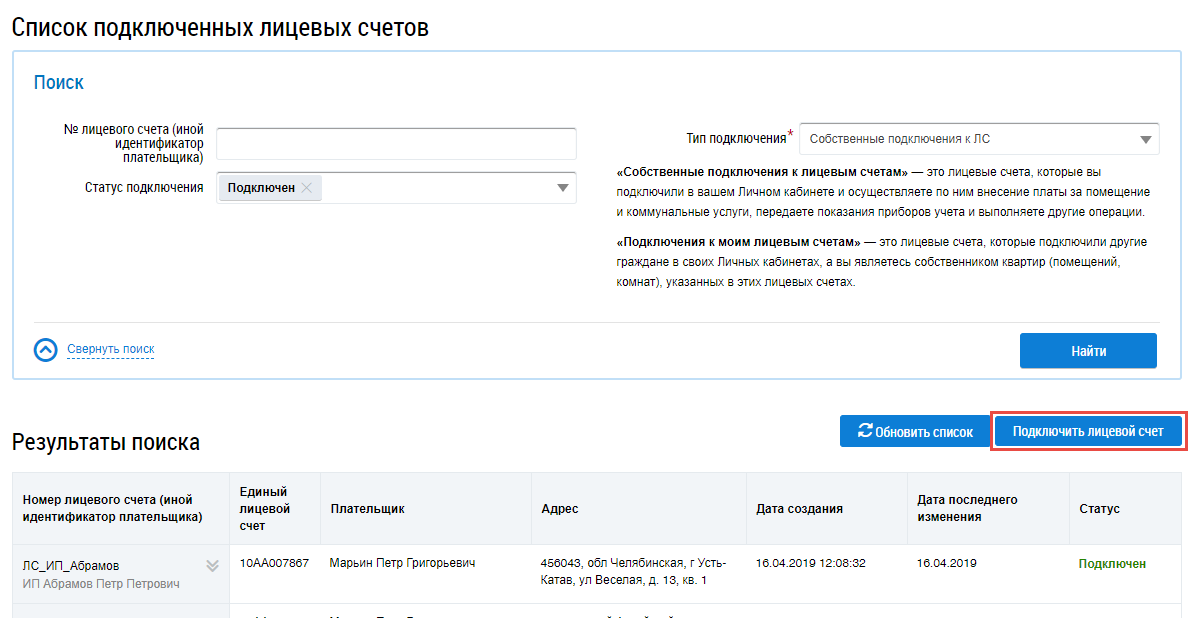
Task: Click the green "Подключен" status in the row
Action: (x=1112, y=564)
